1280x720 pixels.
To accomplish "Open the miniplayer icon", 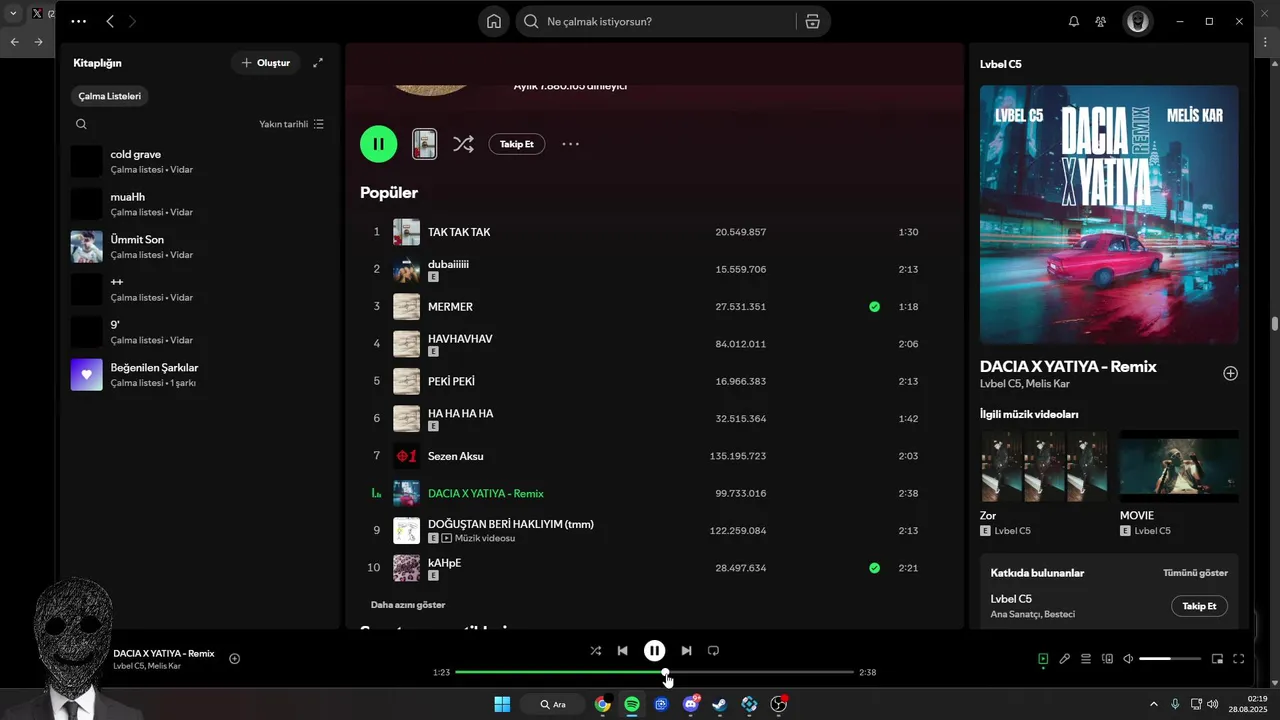I will click(x=1217, y=659).
